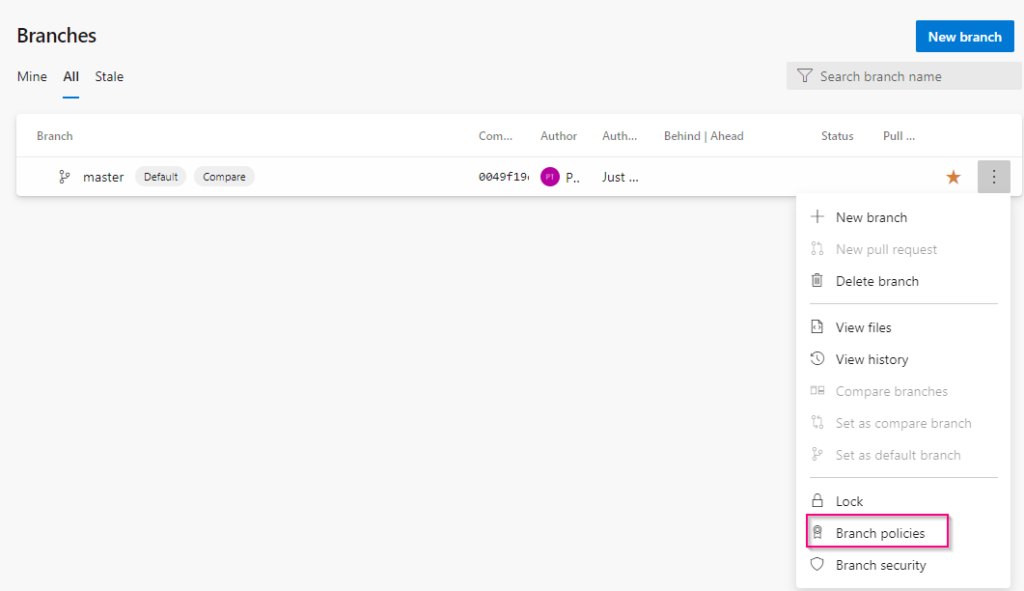Click the trash icon next to Delete branch

[817, 281]
